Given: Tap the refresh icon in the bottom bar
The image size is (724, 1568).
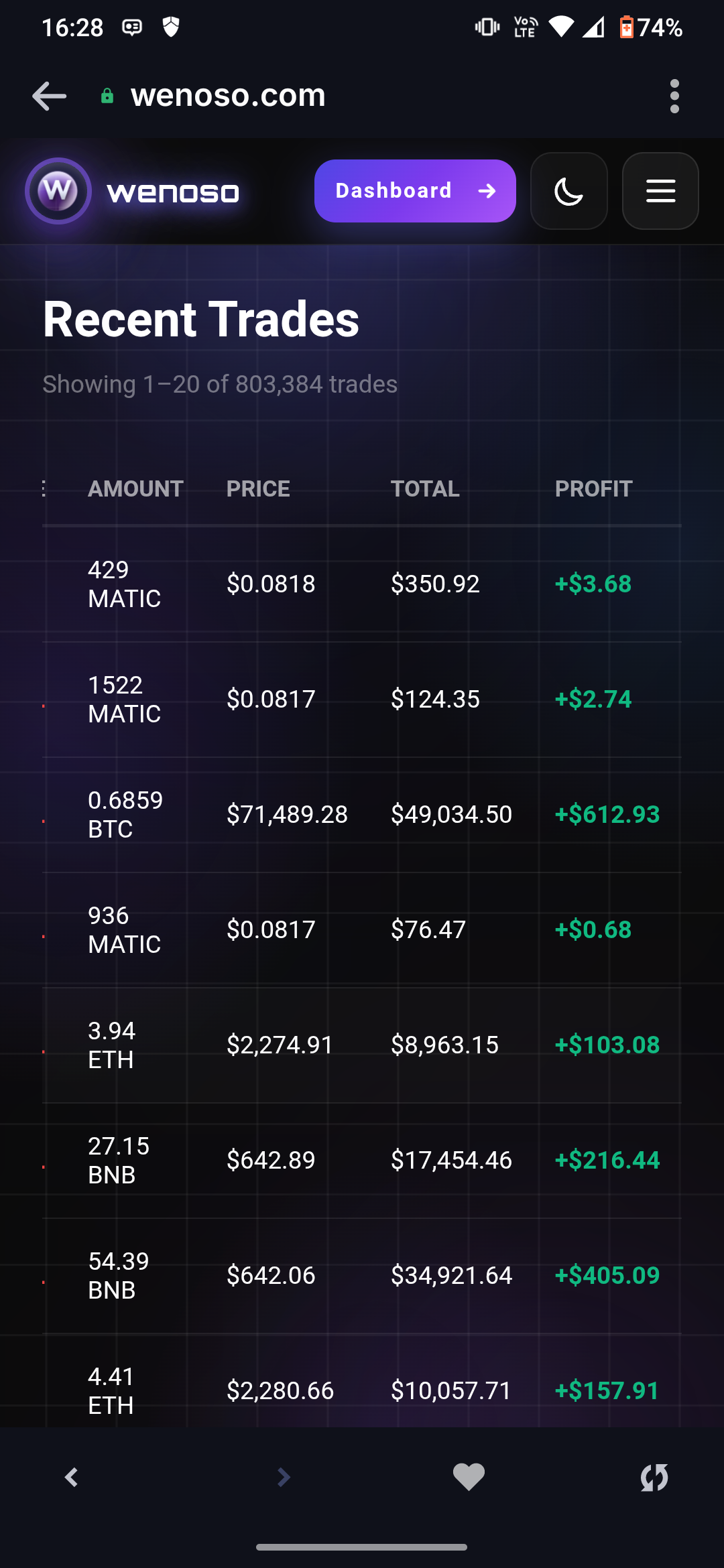Looking at the screenshot, I should pos(654,1477).
